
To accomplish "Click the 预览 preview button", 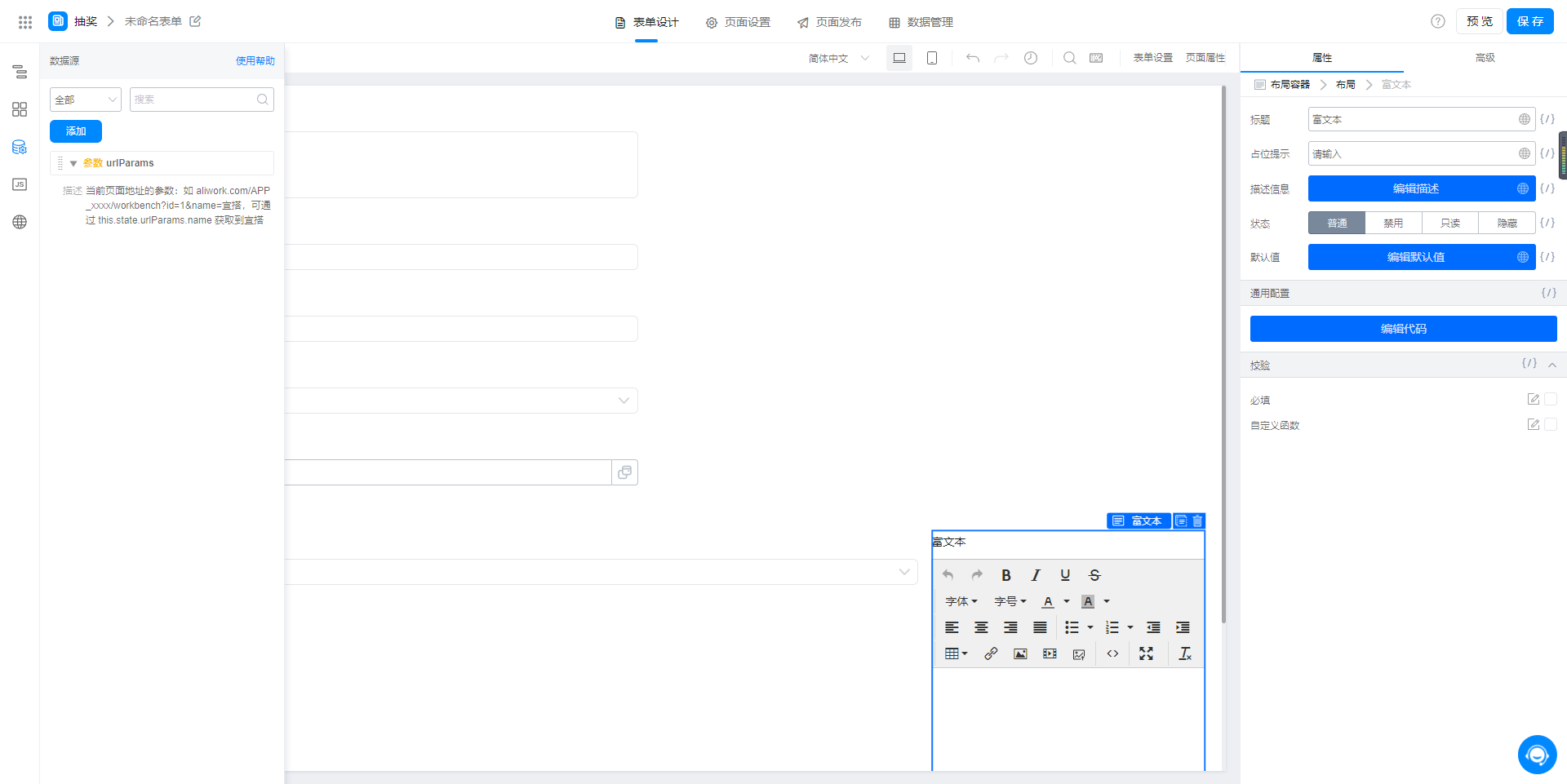I will (1480, 21).
